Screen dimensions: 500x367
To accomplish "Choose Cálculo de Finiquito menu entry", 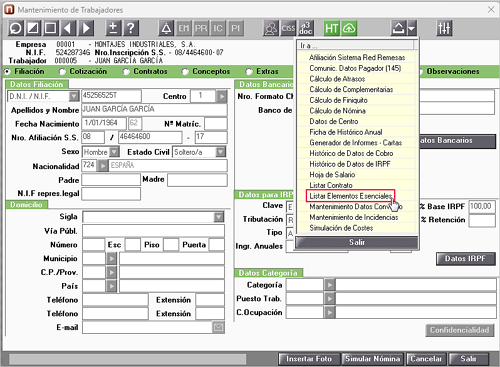I will point(357,100).
